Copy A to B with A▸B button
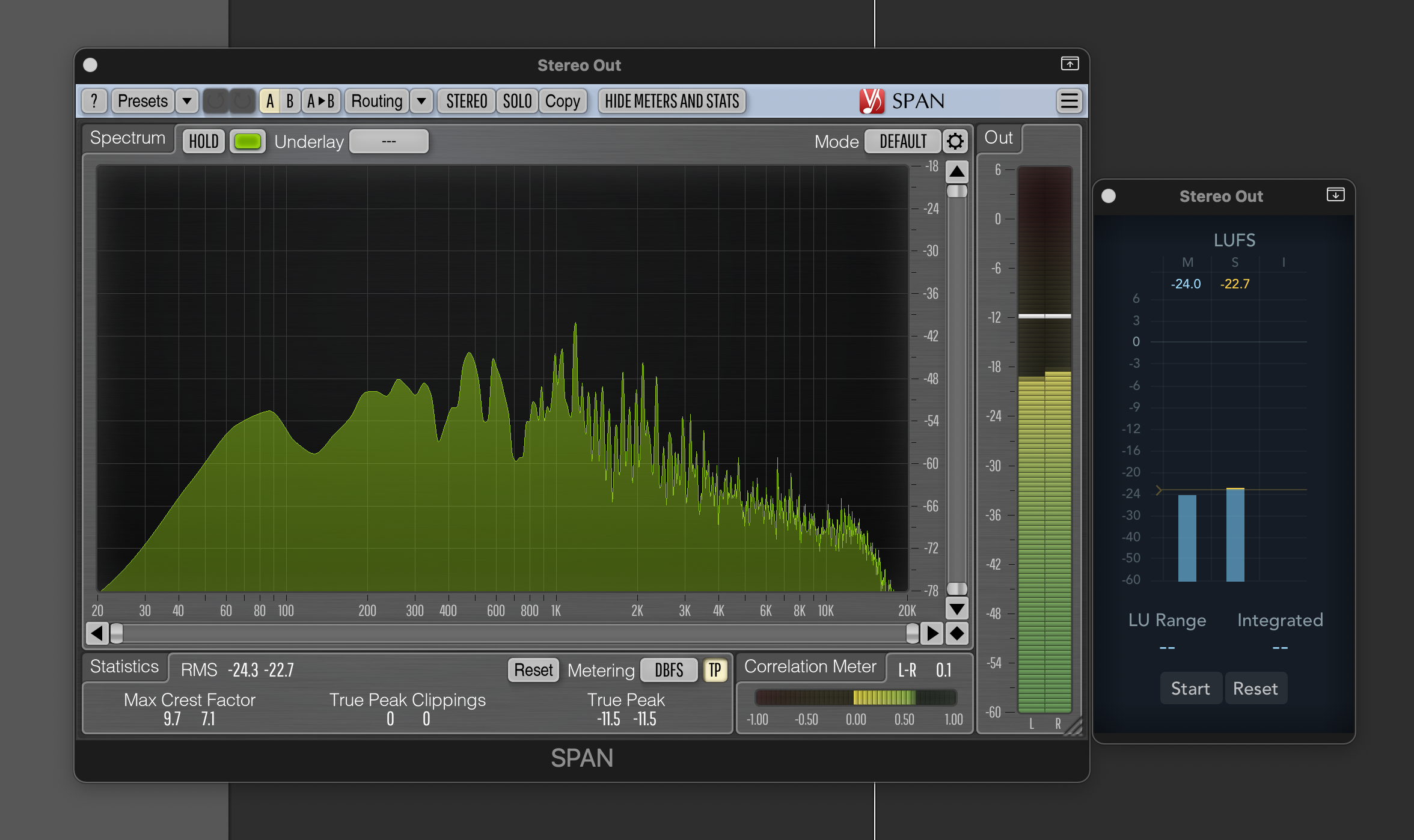1414x840 pixels. click(x=321, y=101)
